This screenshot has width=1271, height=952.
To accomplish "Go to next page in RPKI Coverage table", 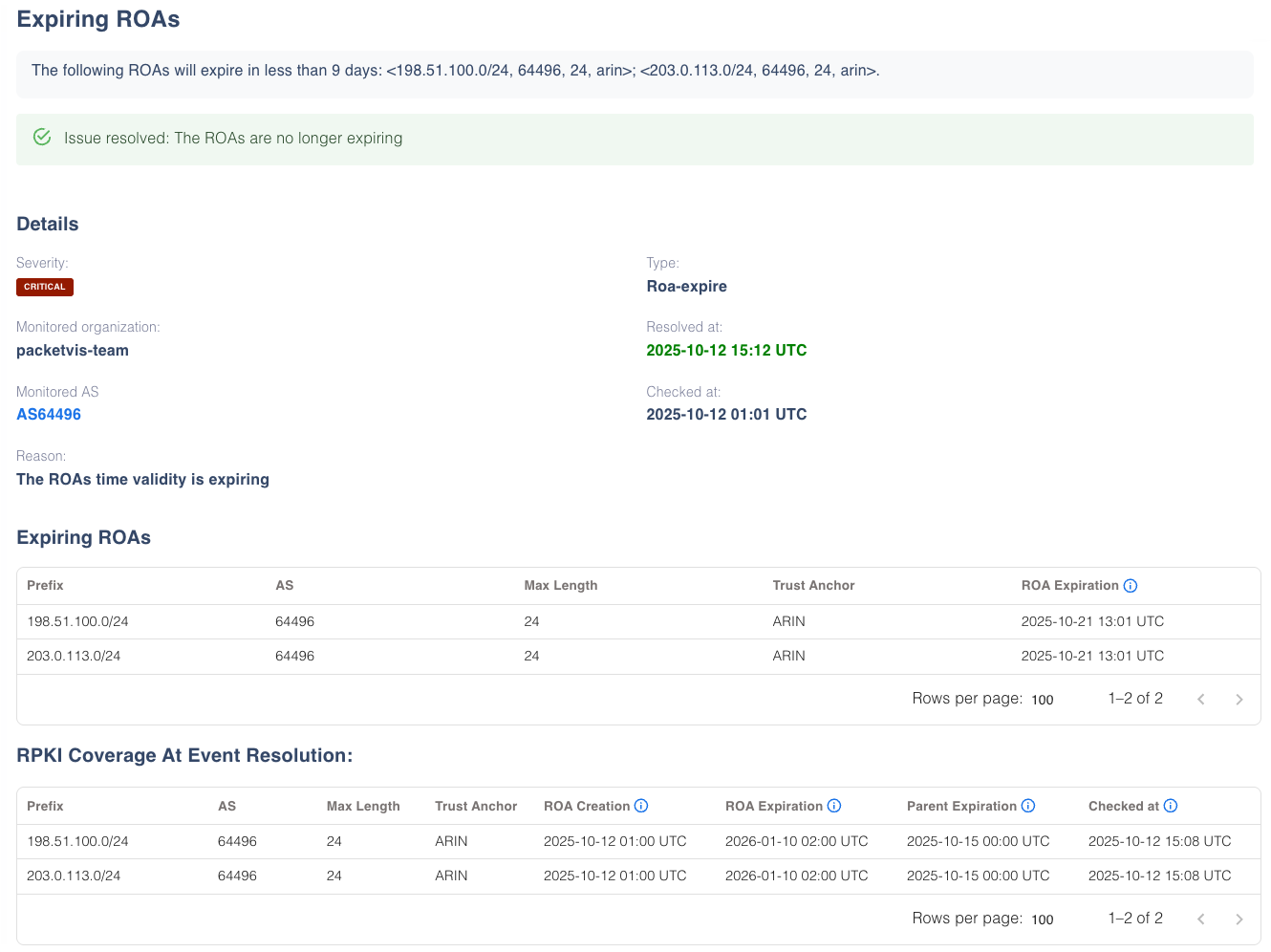I will click(x=1239, y=920).
